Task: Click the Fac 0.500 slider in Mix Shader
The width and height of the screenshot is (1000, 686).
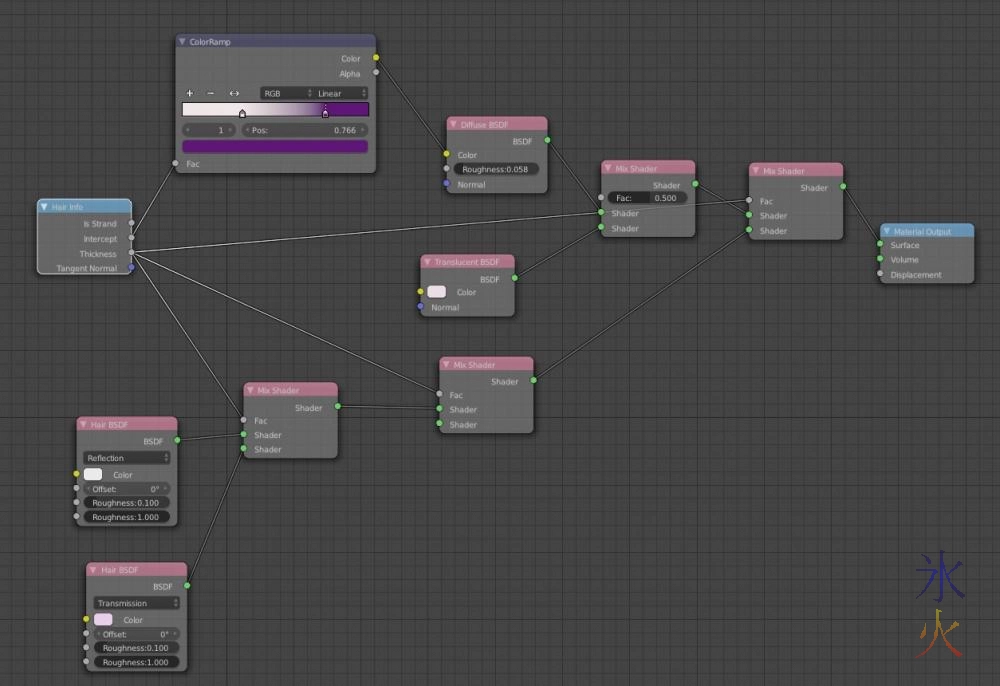Action: click(647, 198)
